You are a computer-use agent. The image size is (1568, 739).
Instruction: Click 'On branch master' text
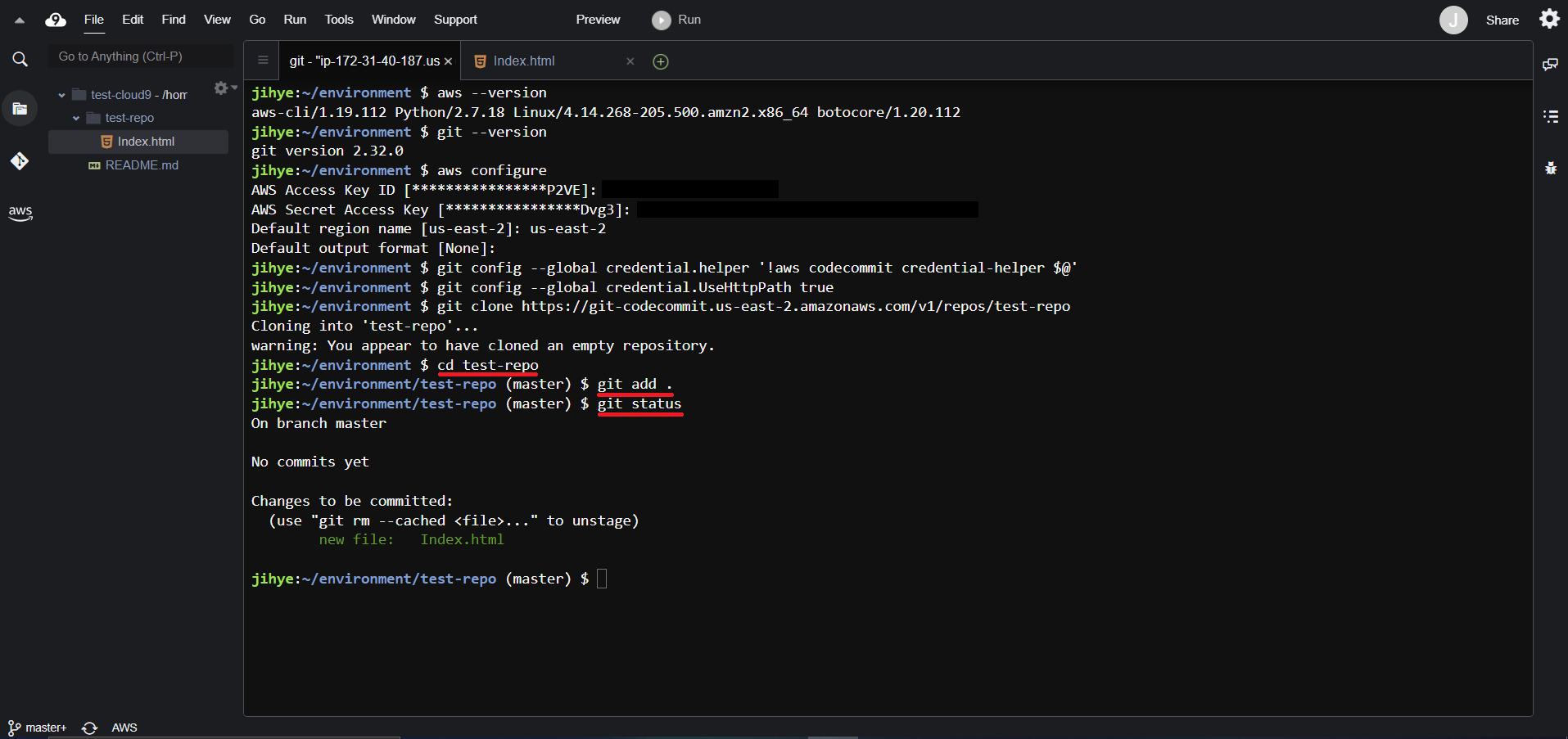[x=319, y=424]
